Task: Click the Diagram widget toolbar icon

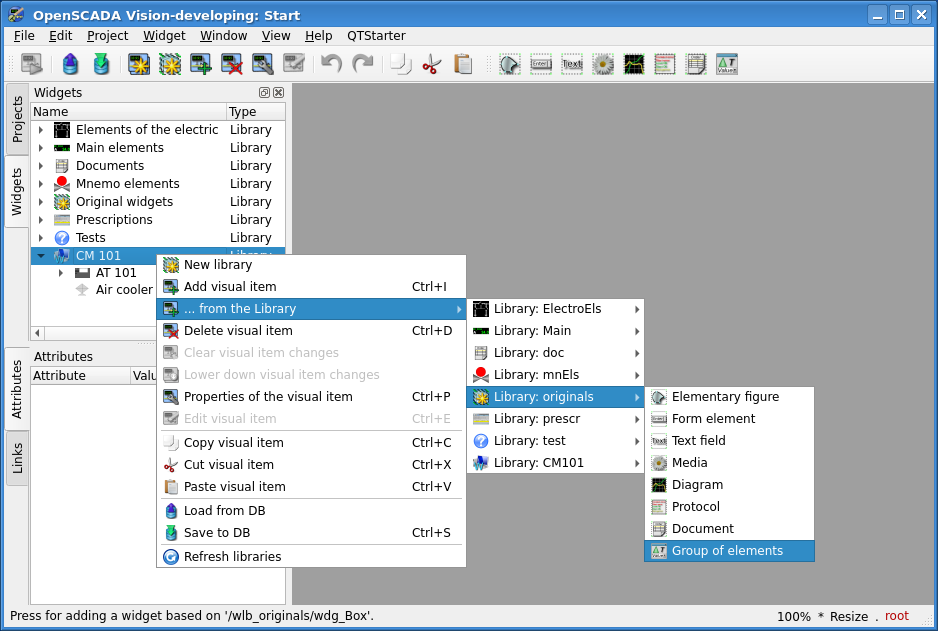Action: click(634, 65)
